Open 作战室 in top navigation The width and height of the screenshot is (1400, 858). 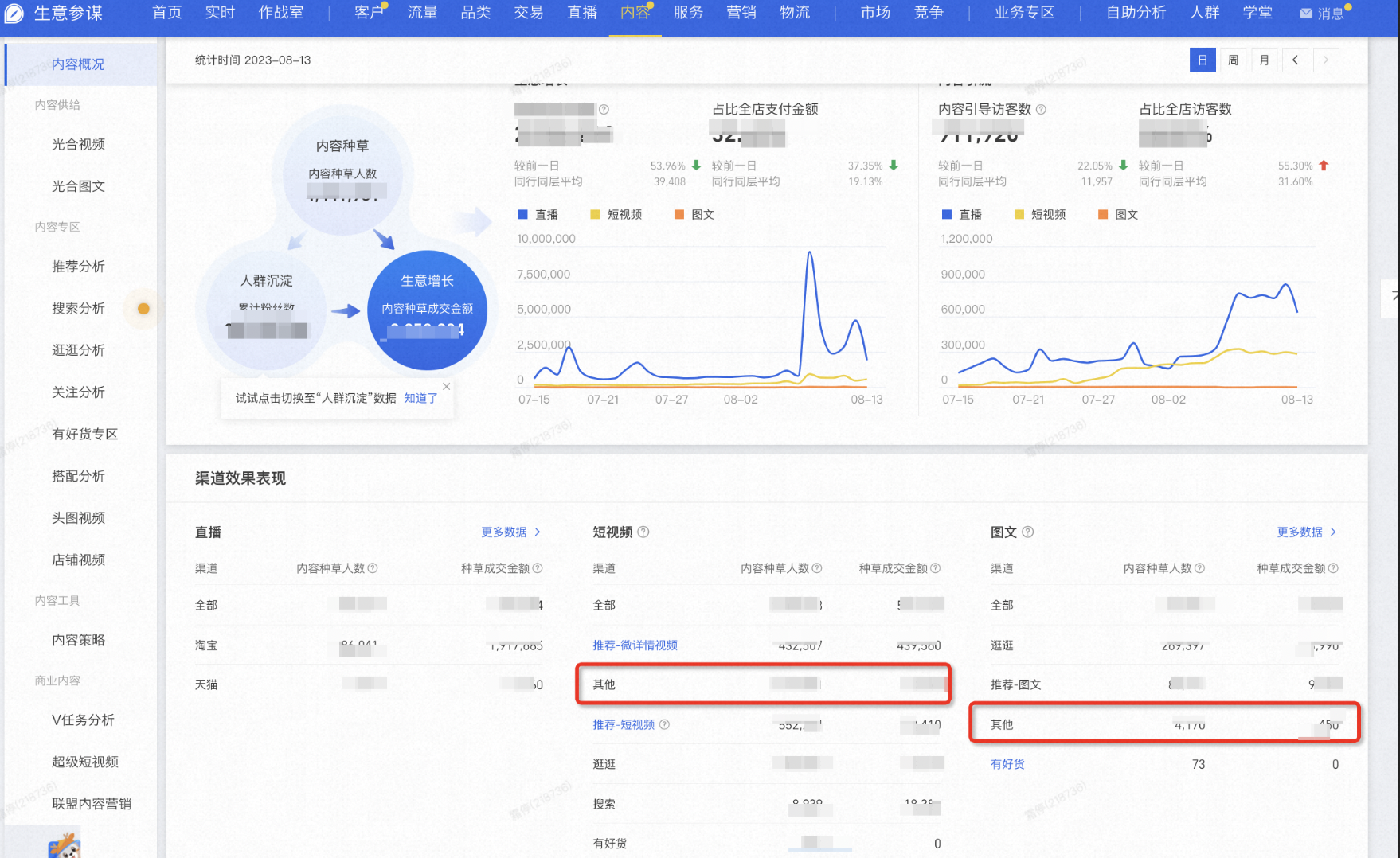281,13
